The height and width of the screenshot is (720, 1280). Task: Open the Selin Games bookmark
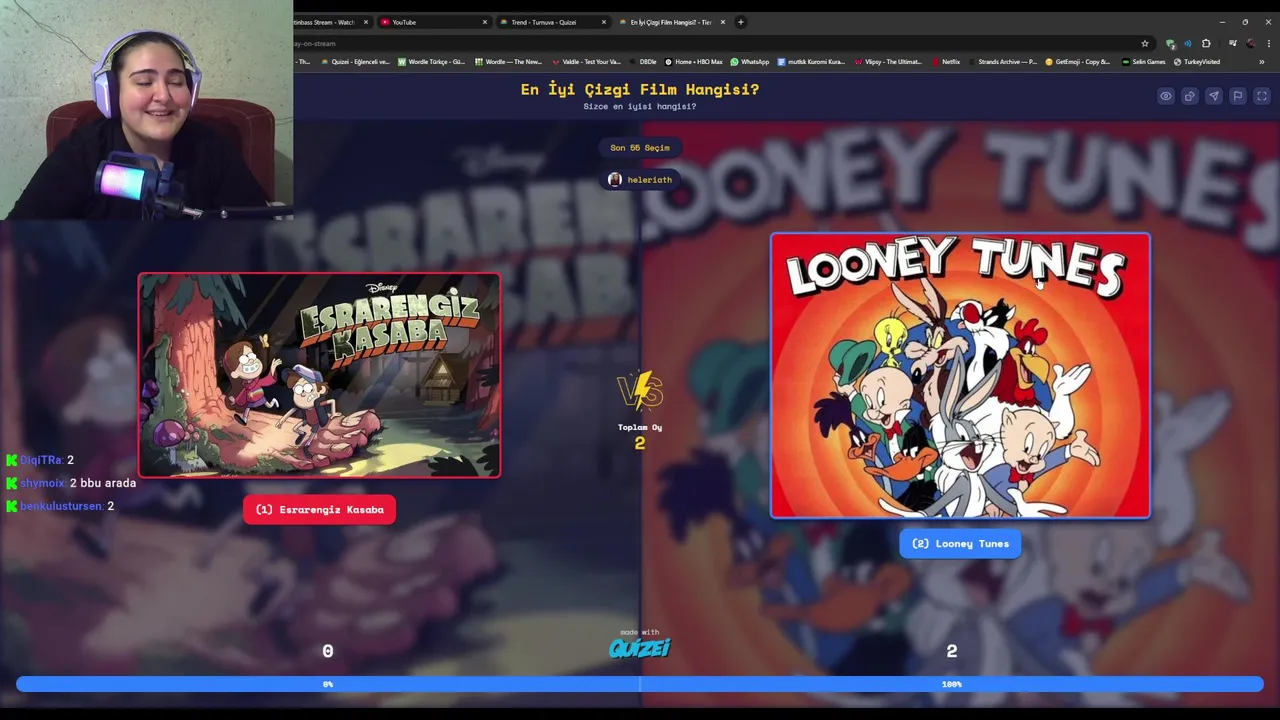[1143, 62]
